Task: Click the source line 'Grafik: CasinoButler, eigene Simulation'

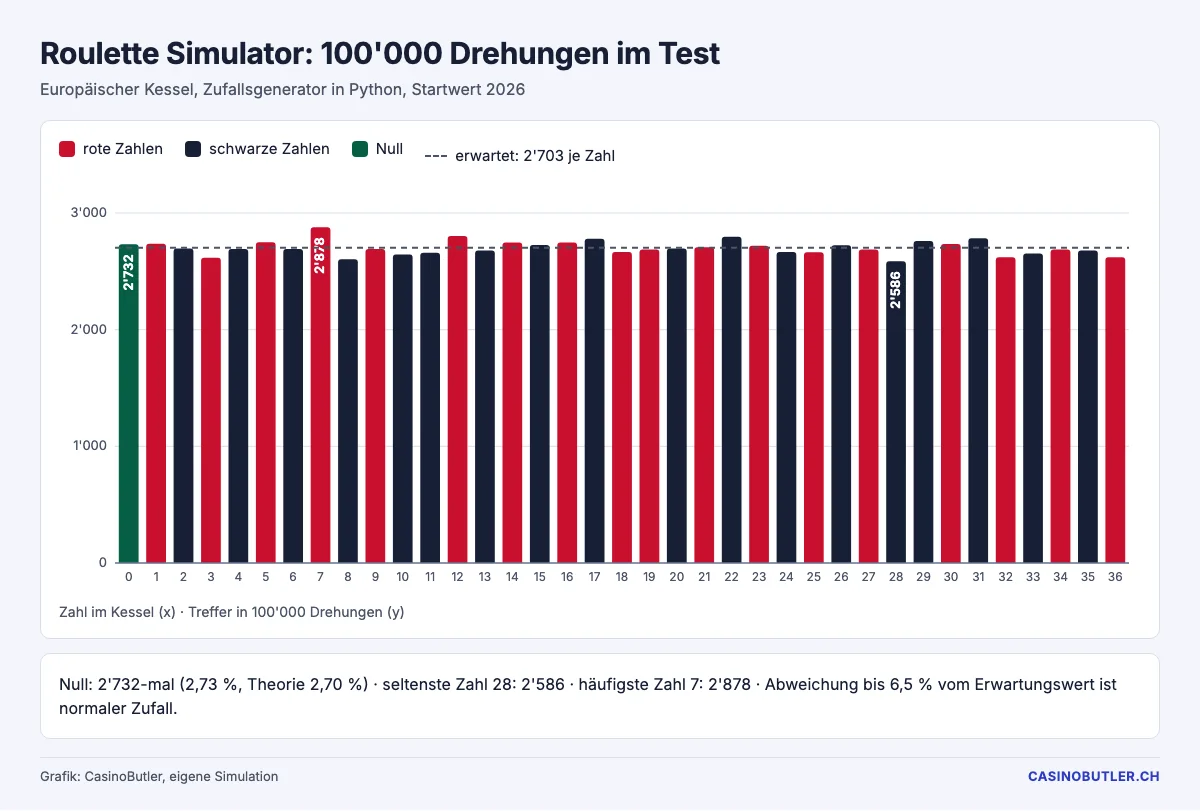Action: pos(159,776)
